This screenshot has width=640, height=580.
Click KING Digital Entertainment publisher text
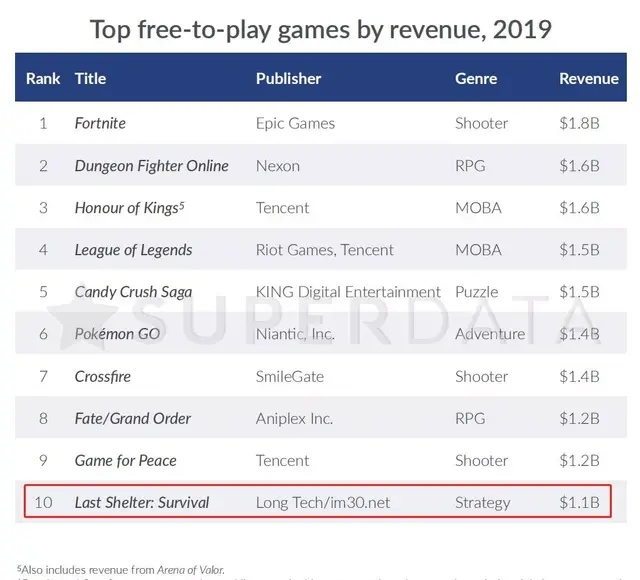point(348,292)
